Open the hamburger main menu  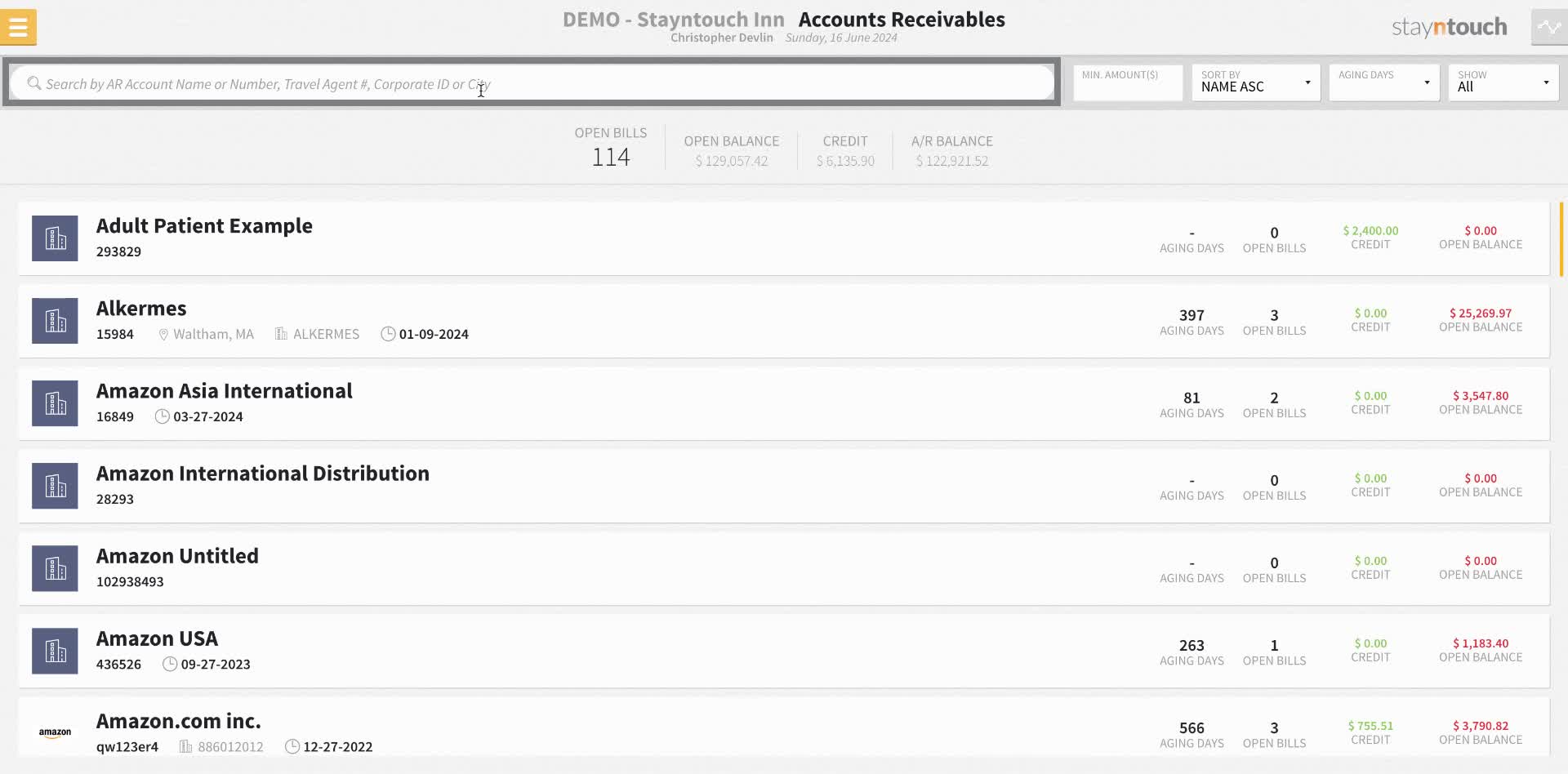(x=18, y=28)
